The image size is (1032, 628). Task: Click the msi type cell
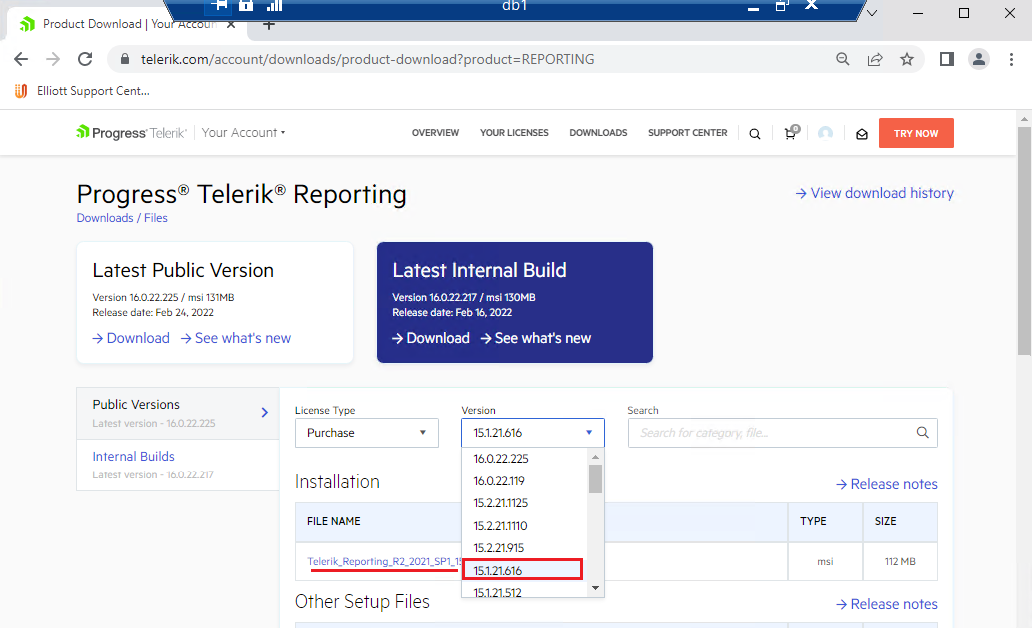[825, 562]
